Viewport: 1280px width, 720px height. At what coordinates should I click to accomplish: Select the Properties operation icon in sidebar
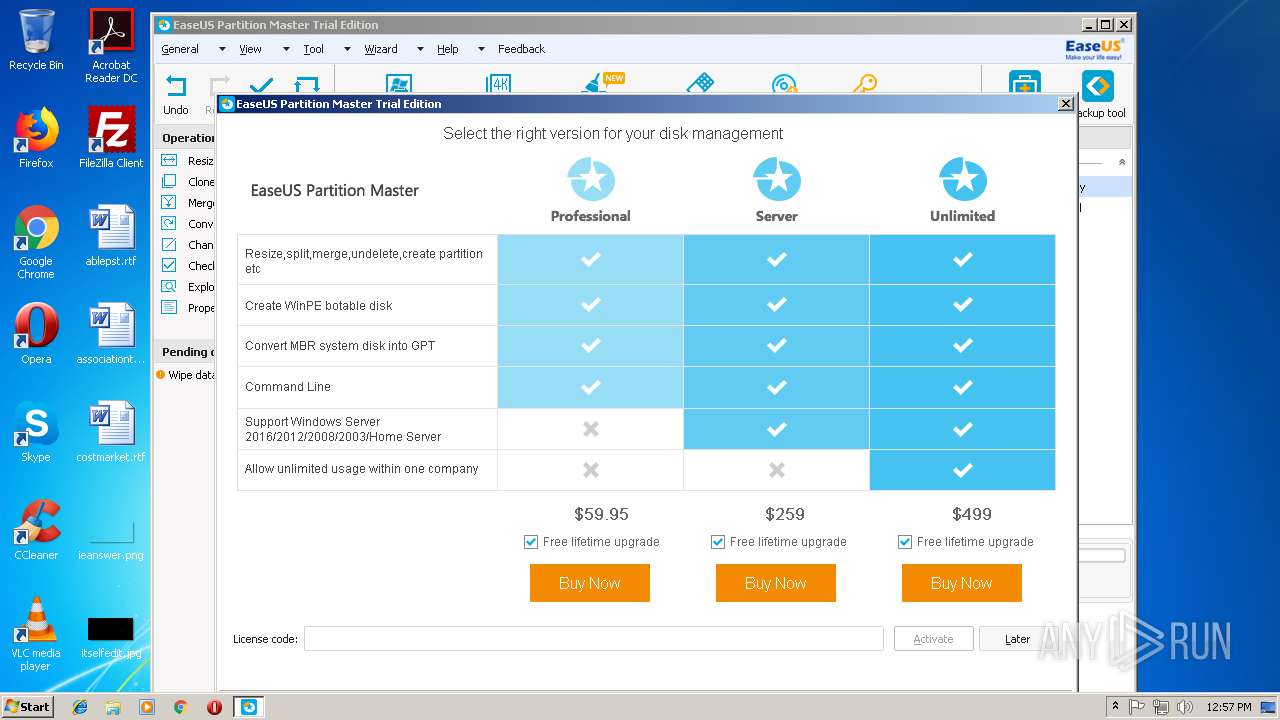pyautogui.click(x=169, y=308)
